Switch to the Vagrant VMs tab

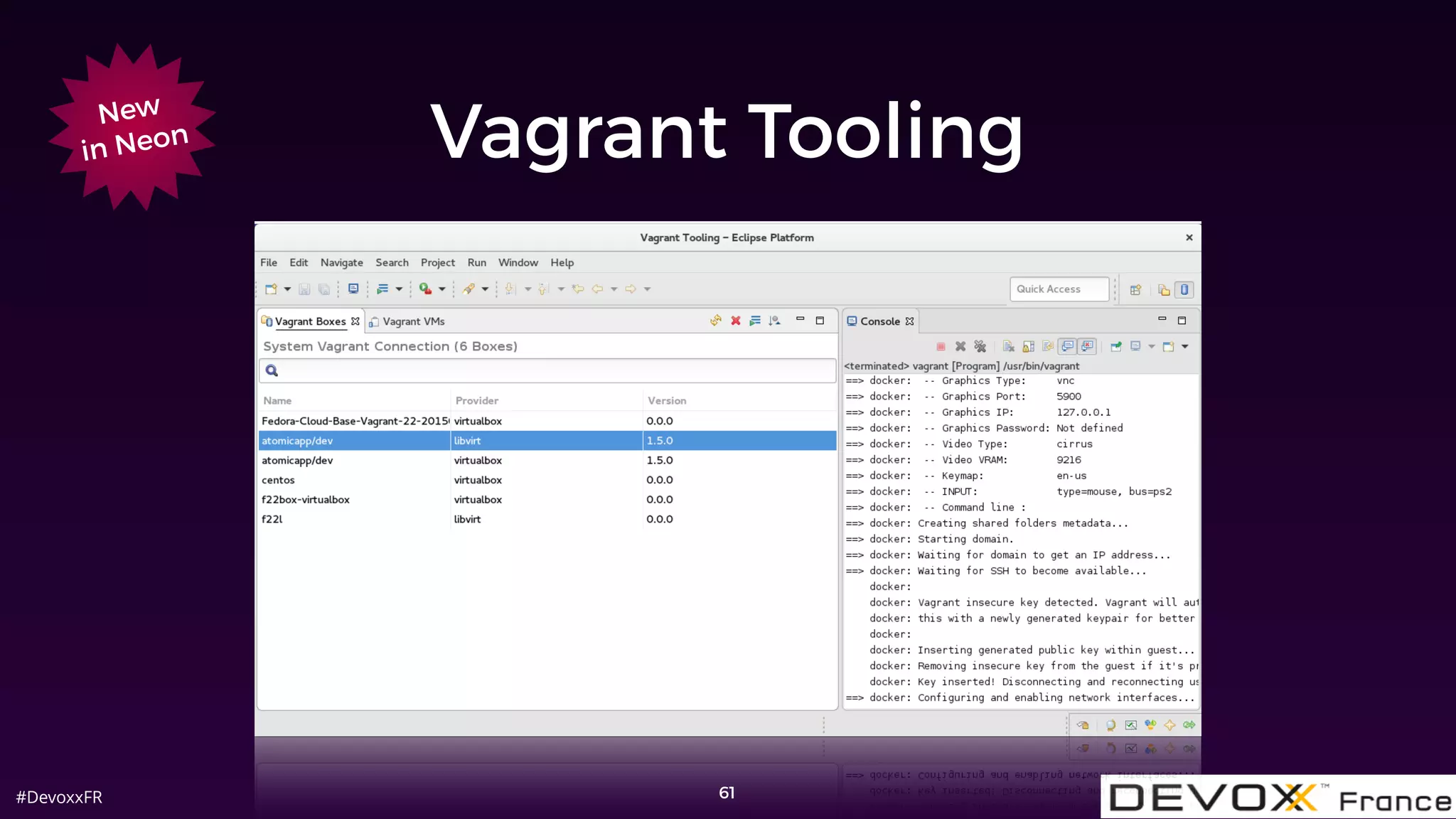point(407,321)
